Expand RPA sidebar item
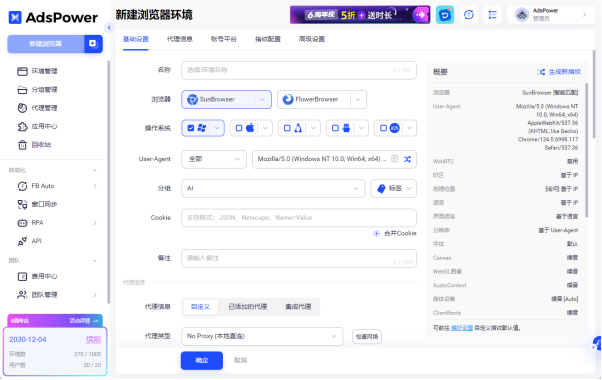Screen dimensions: 602x380 pyautogui.click(x=95, y=223)
